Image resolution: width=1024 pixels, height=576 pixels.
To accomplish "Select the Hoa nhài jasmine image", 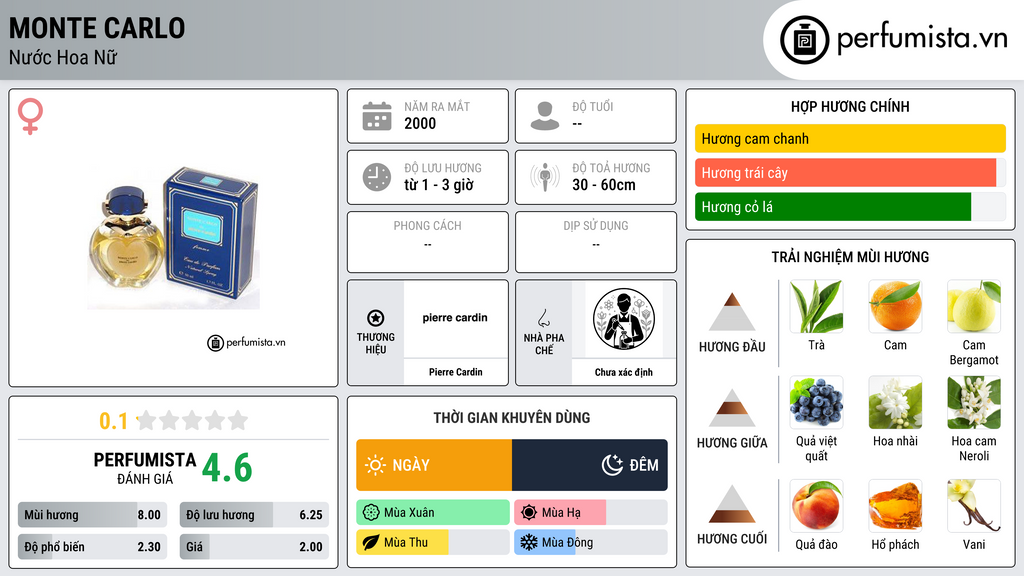I will (895, 402).
